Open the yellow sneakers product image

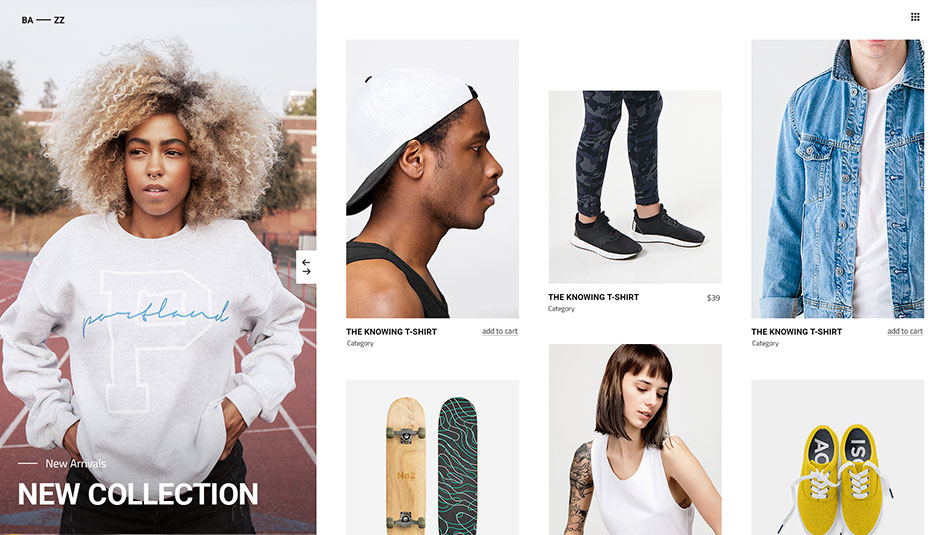click(838, 457)
